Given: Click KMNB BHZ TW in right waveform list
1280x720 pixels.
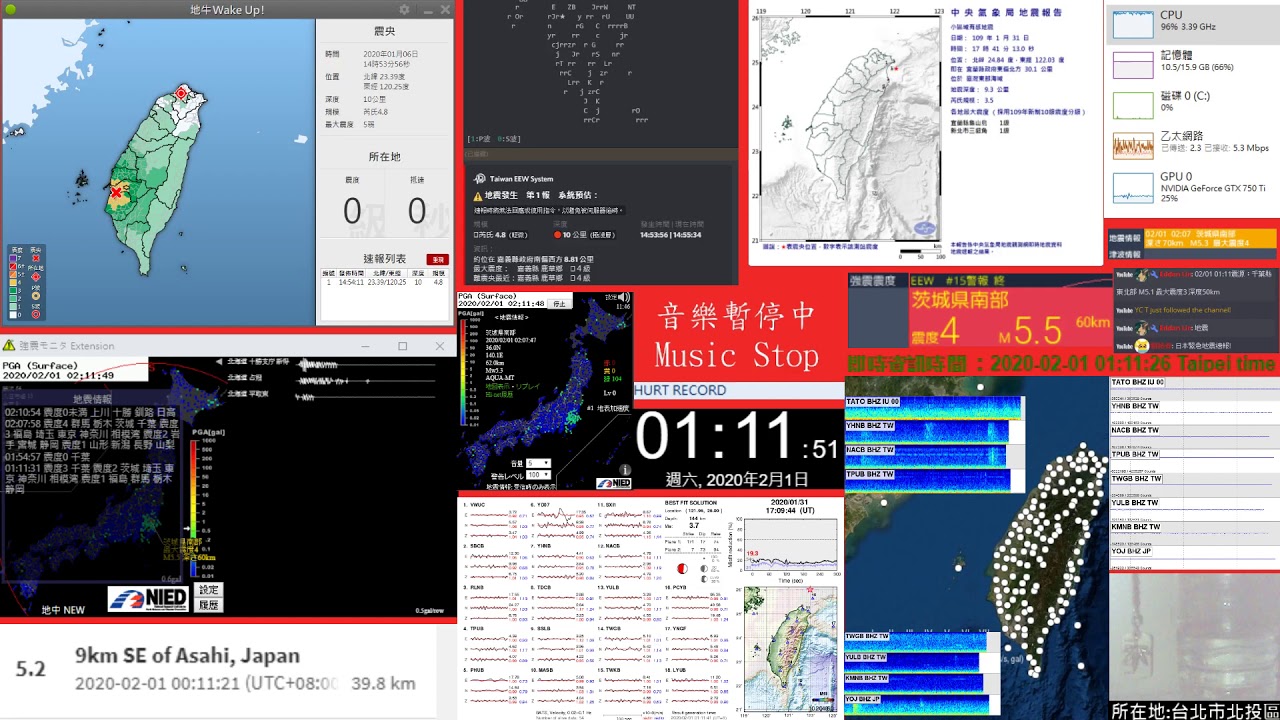Looking at the screenshot, I should coord(1136,527).
